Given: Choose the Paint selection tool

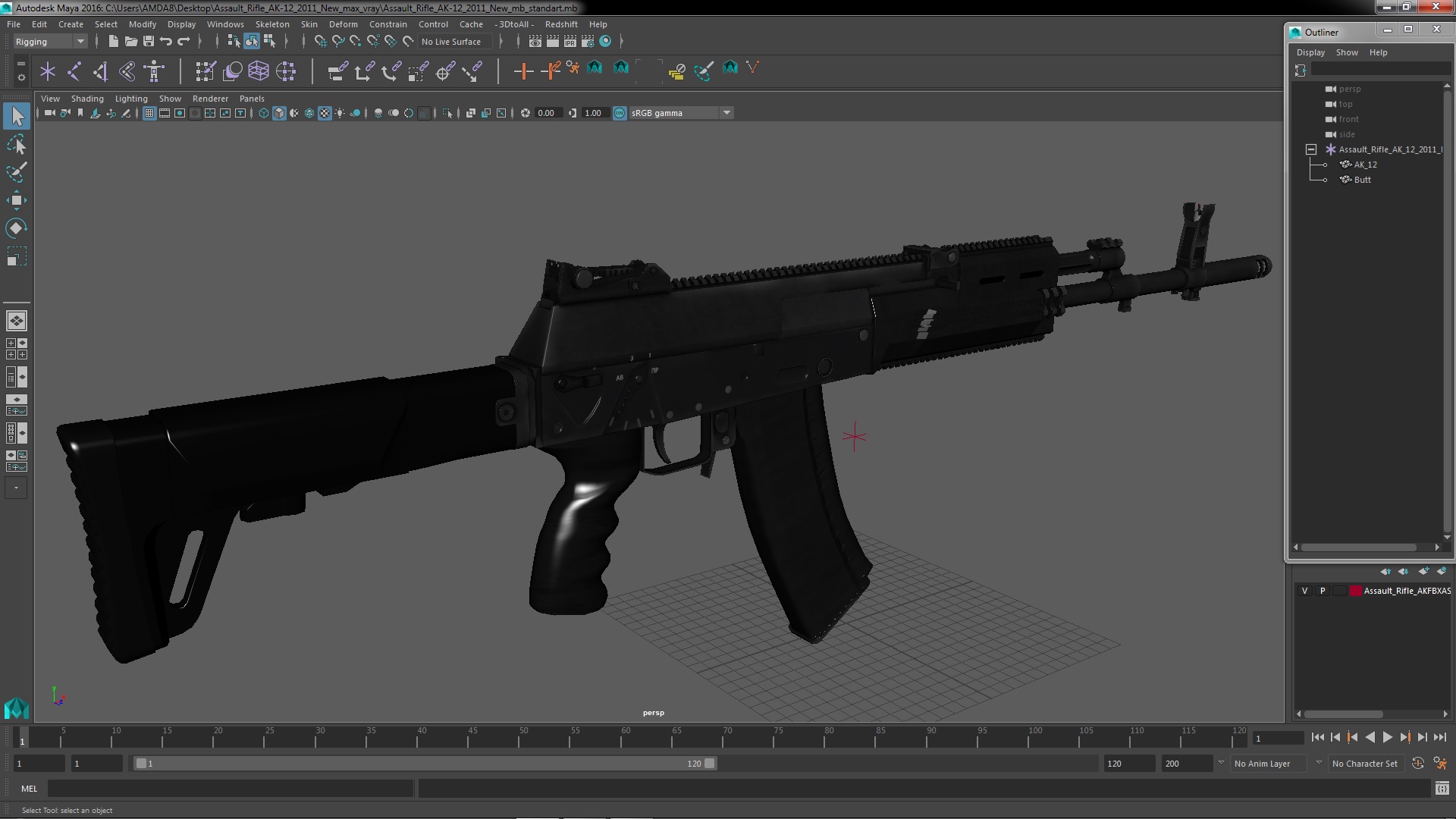Looking at the screenshot, I should pos(17,172).
